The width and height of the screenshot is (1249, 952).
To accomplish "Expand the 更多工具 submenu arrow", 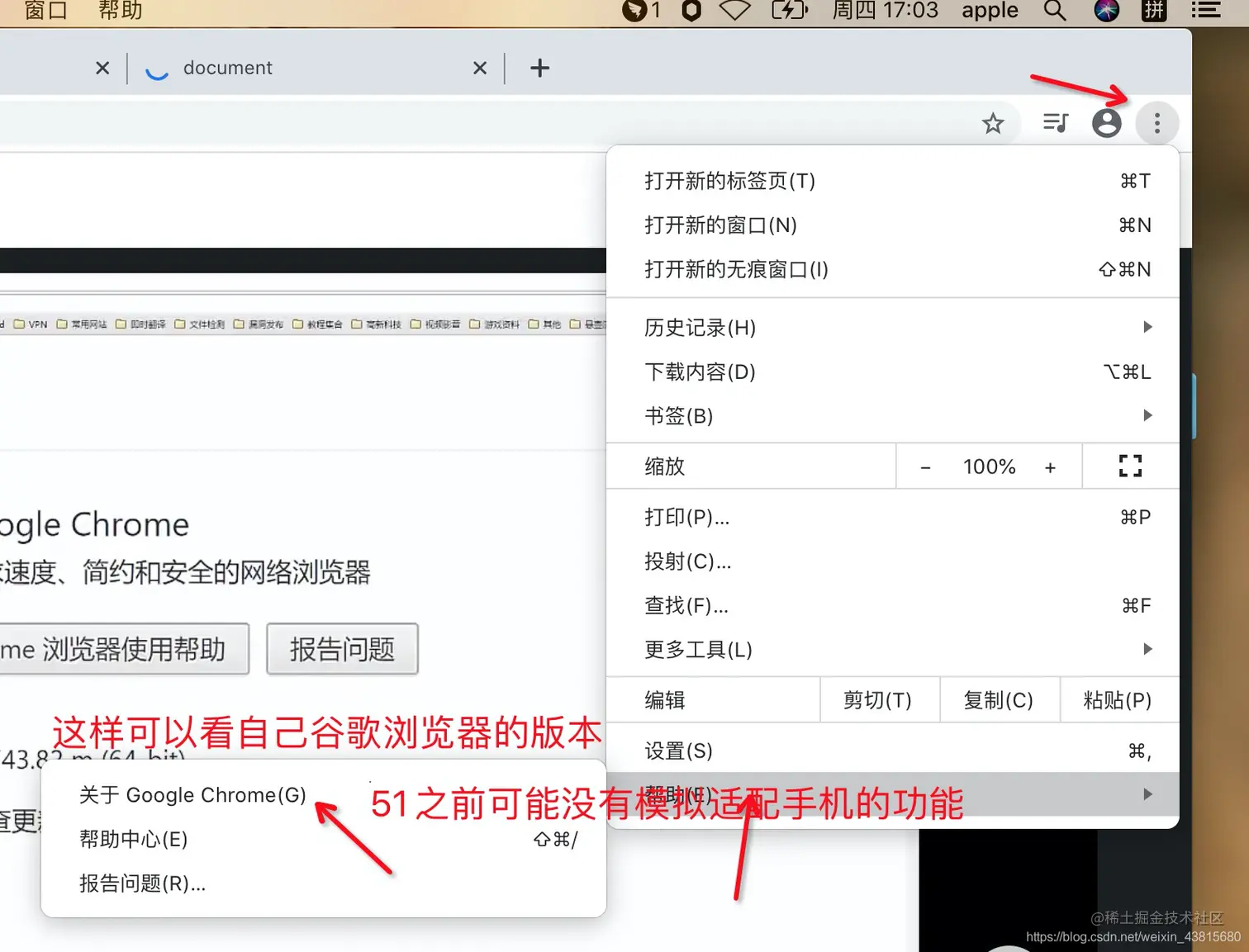I will pyautogui.click(x=1147, y=649).
